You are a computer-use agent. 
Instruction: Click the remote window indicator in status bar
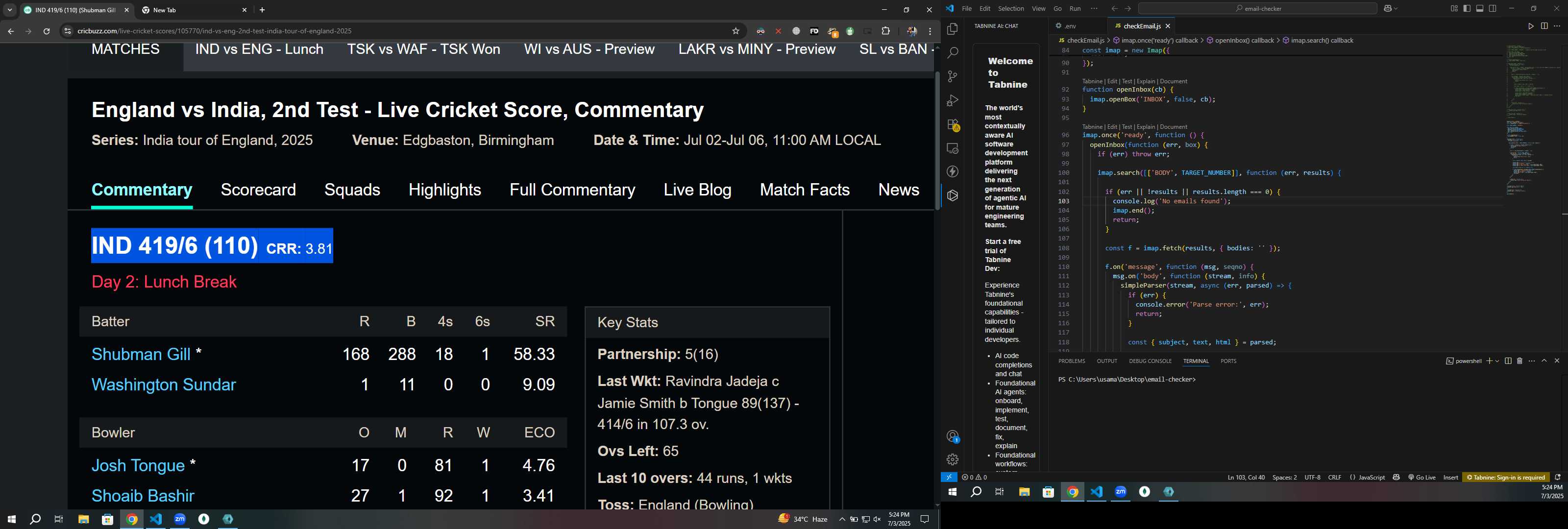pyautogui.click(x=948, y=477)
